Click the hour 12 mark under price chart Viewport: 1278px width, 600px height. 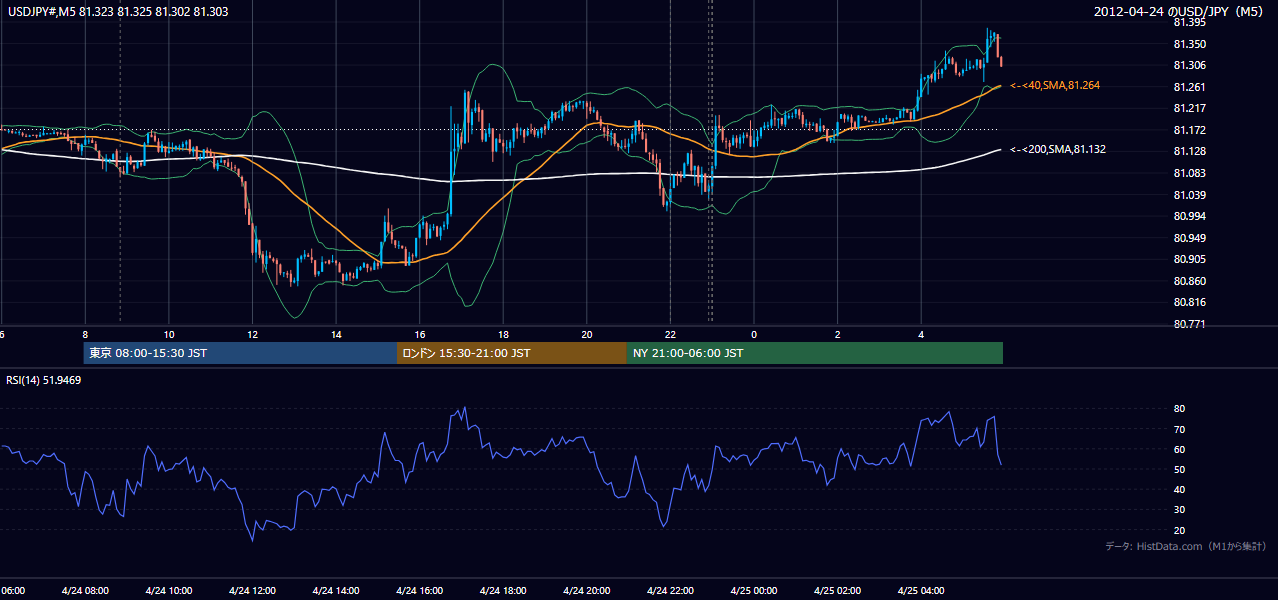pyautogui.click(x=253, y=334)
